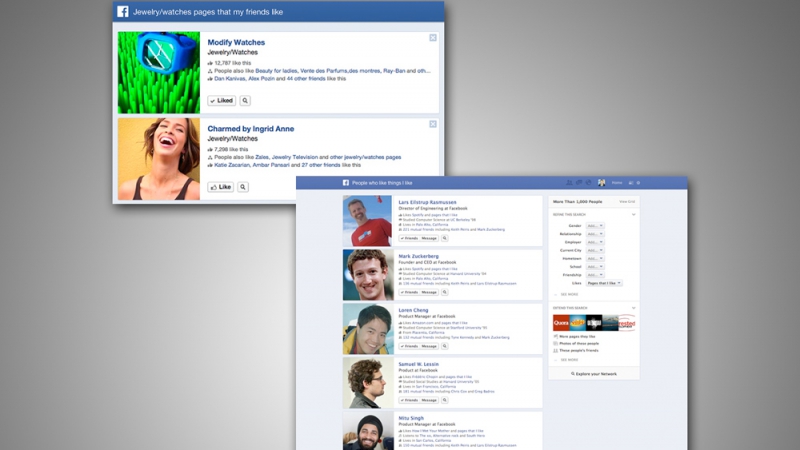Image resolution: width=800 pixels, height=450 pixels.
Task: Open the Gender filter dropdown
Action: pyautogui.click(x=594, y=226)
